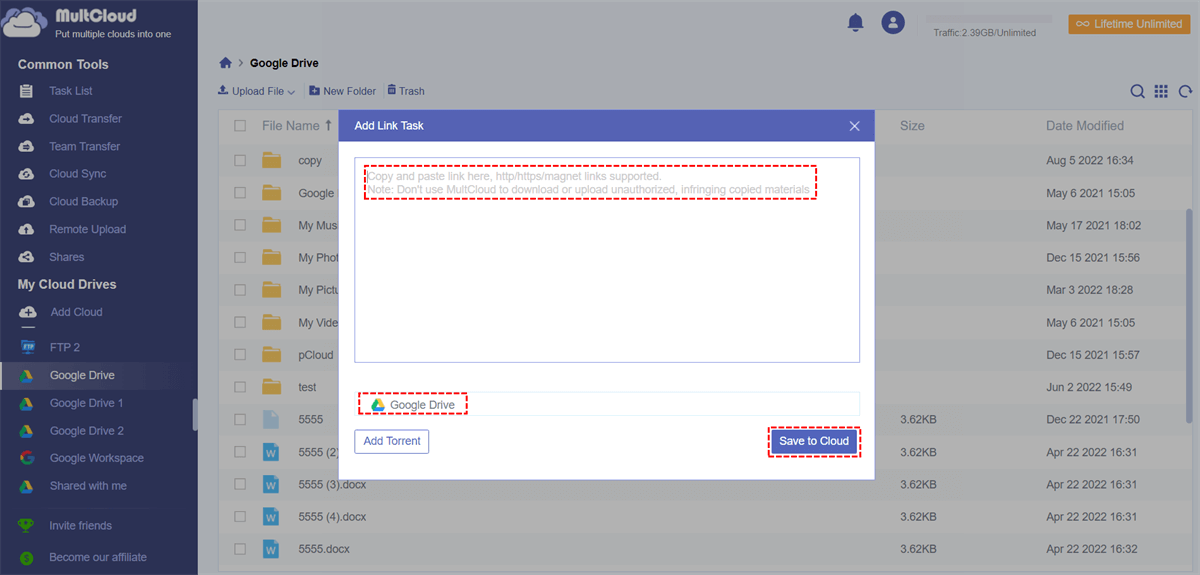This screenshot has width=1200, height=575.
Task: Switch to grid view icon
Action: (x=1161, y=91)
